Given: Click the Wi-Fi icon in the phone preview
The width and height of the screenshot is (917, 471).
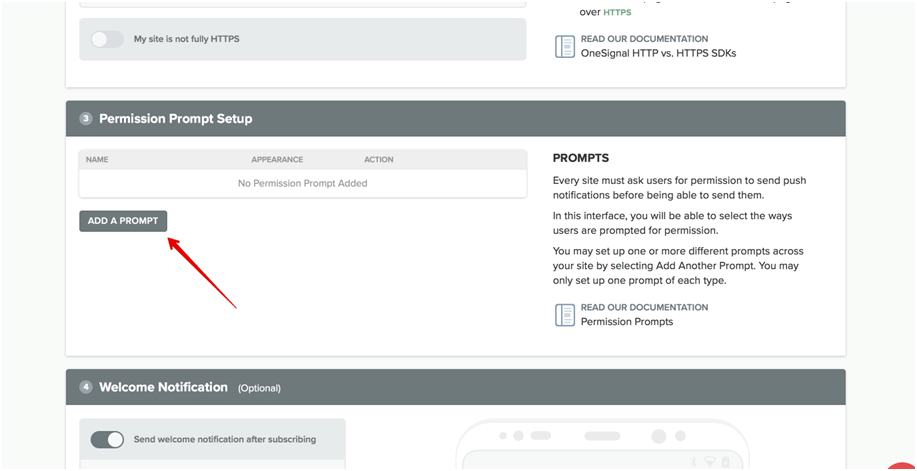Looking at the screenshot, I should [709, 463].
